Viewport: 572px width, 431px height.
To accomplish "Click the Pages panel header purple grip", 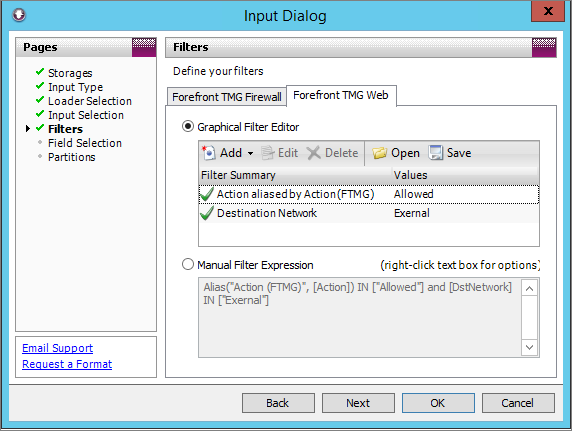I will click(144, 47).
